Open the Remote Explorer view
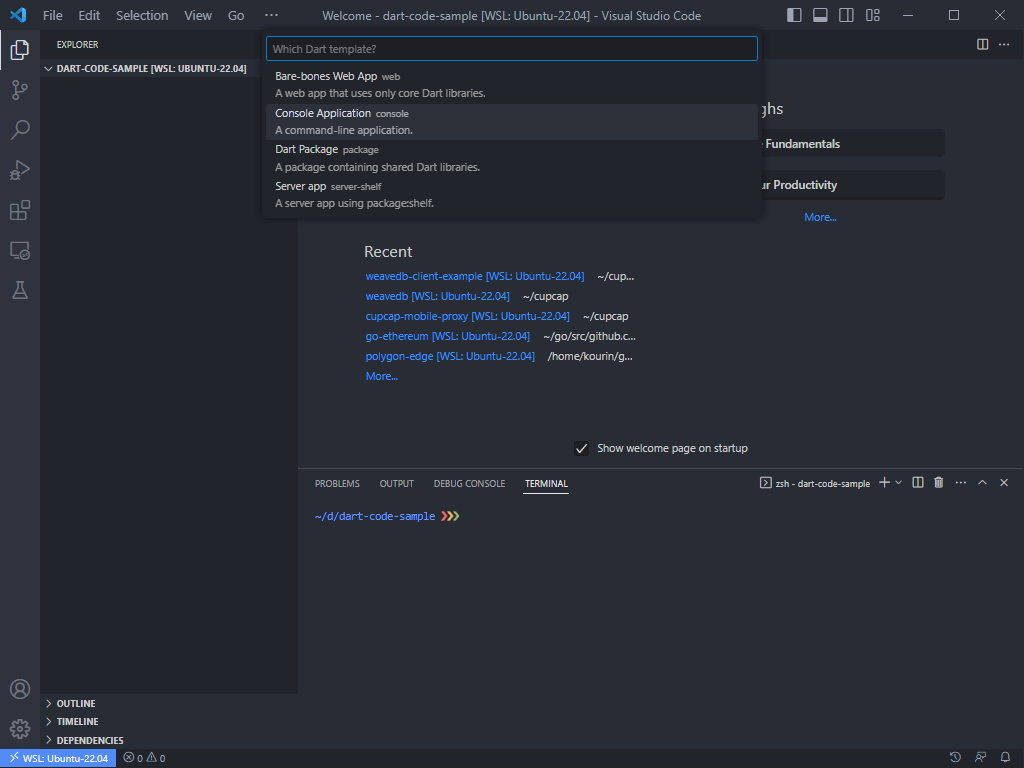 [x=20, y=251]
